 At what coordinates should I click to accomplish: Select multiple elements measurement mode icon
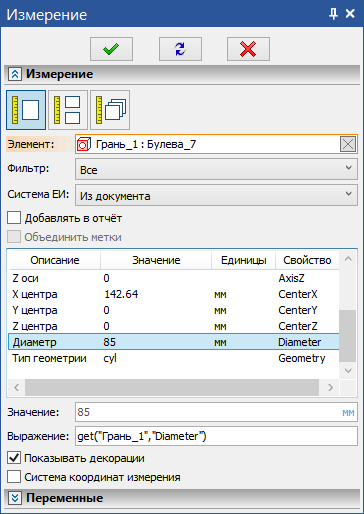[x=110, y=110]
